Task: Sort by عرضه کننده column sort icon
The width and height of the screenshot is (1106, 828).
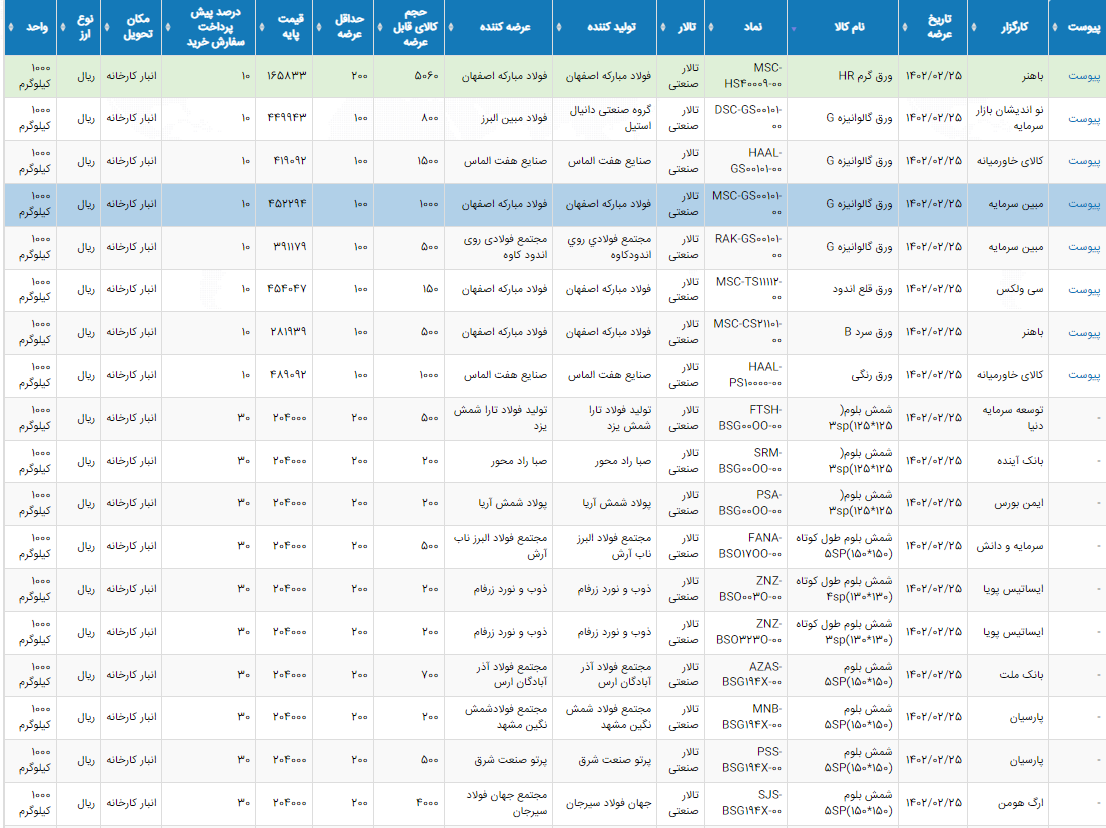Action: (451, 28)
